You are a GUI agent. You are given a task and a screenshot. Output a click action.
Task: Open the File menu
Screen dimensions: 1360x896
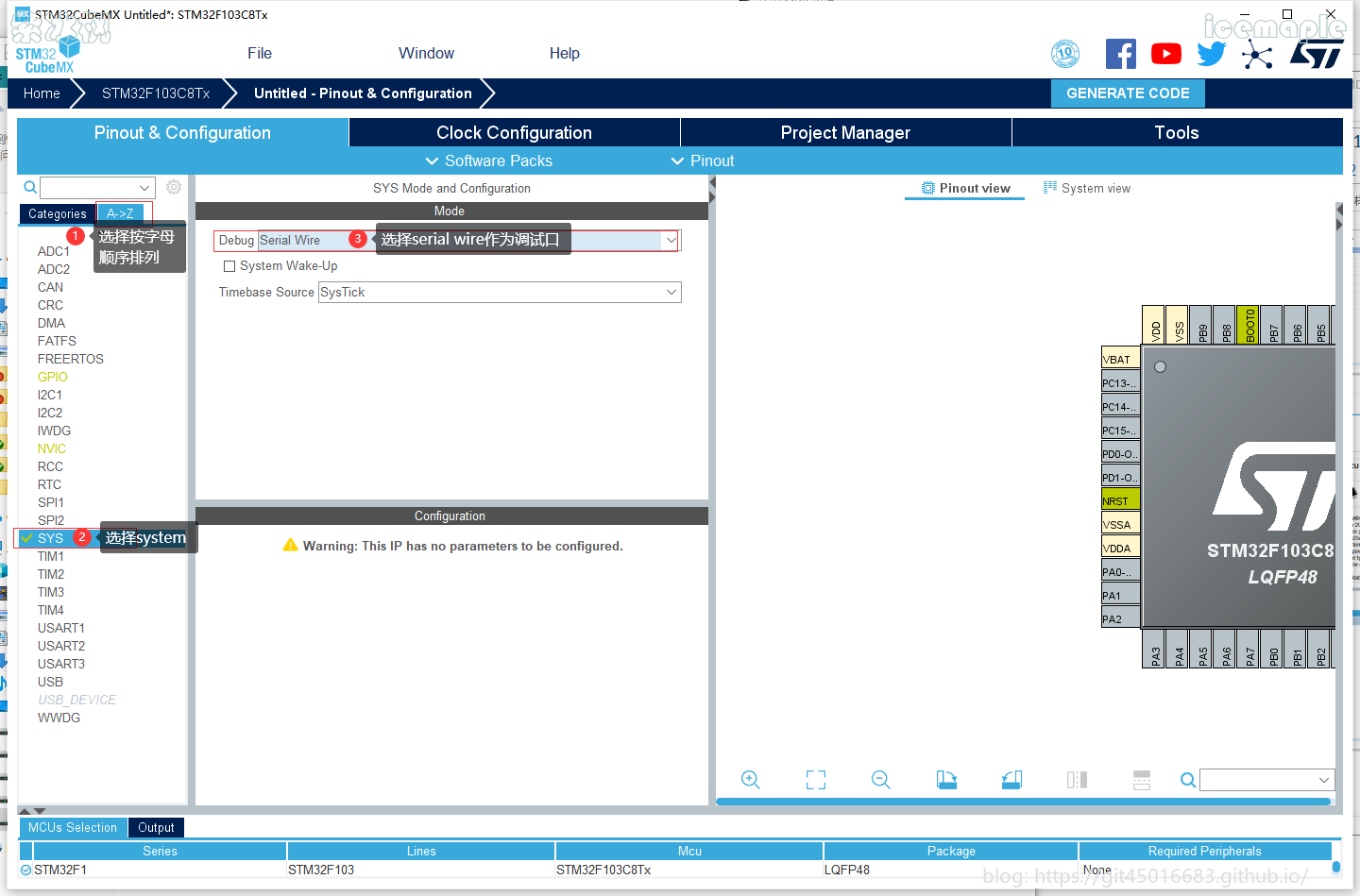[260, 54]
